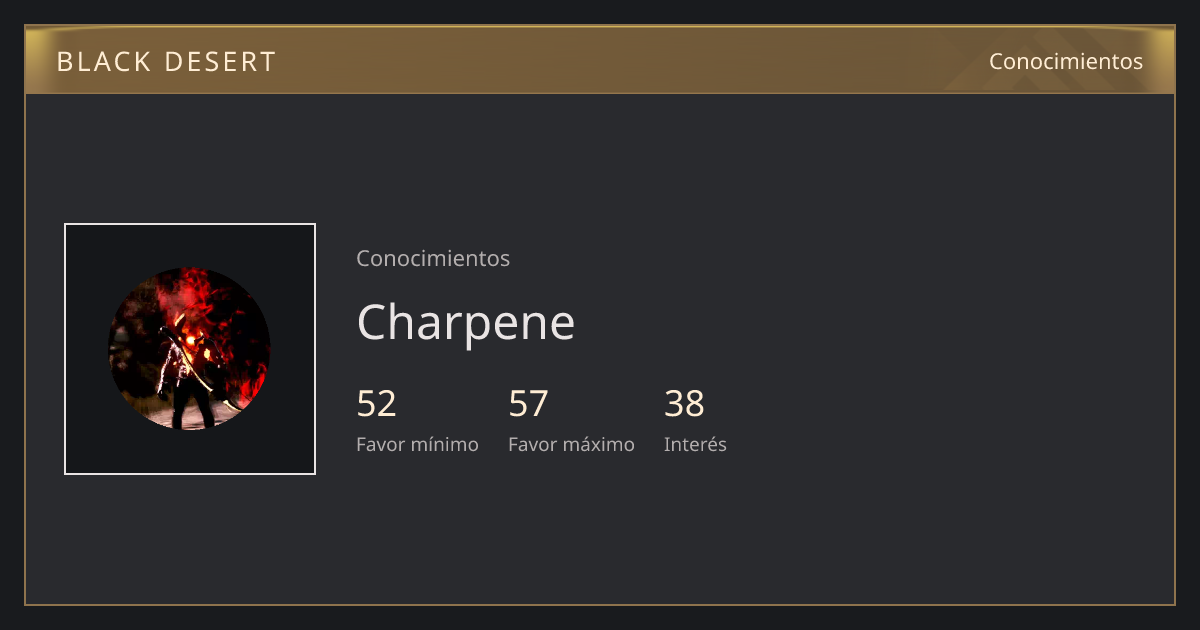Click the grey Conocimientos label above Charpene
The width and height of the screenshot is (1200, 630).
433,258
